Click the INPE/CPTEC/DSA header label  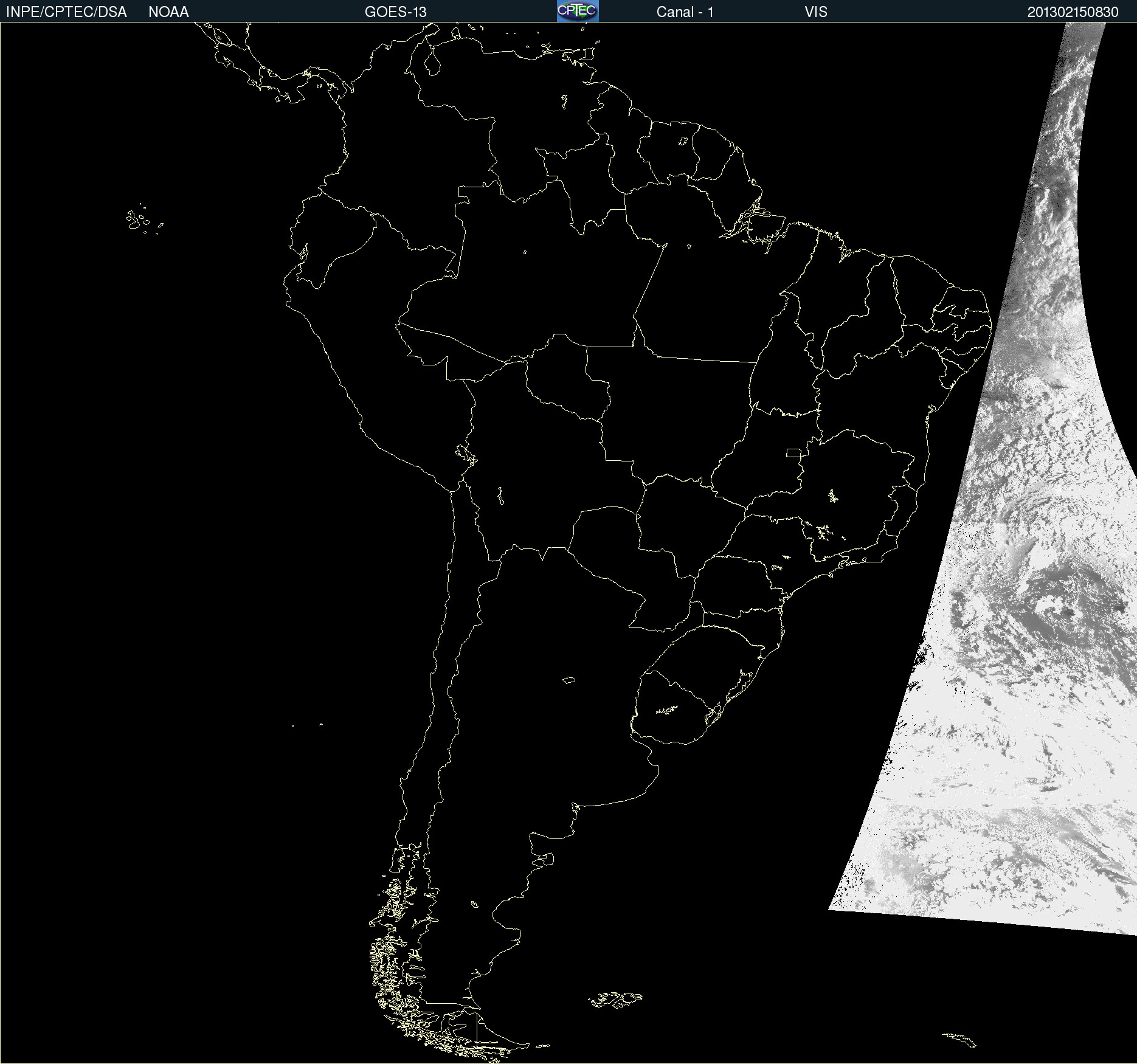66,12
